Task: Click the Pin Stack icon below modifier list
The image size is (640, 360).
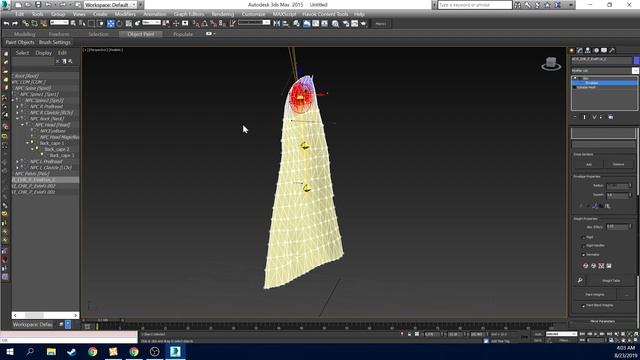Action: coord(575,117)
